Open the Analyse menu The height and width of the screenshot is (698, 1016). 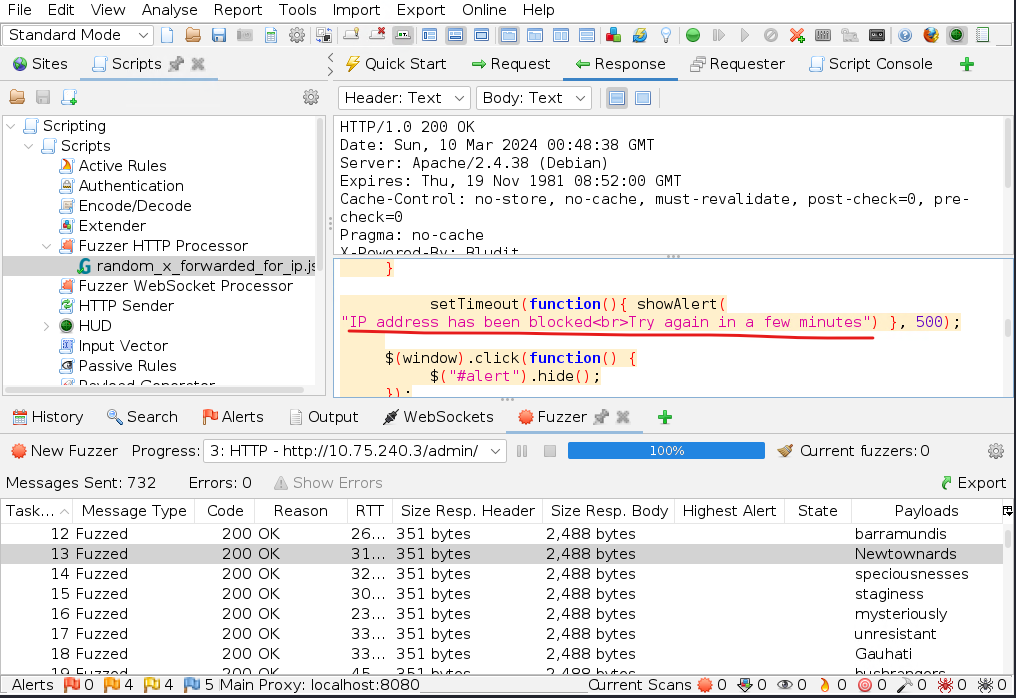pyautogui.click(x=169, y=10)
